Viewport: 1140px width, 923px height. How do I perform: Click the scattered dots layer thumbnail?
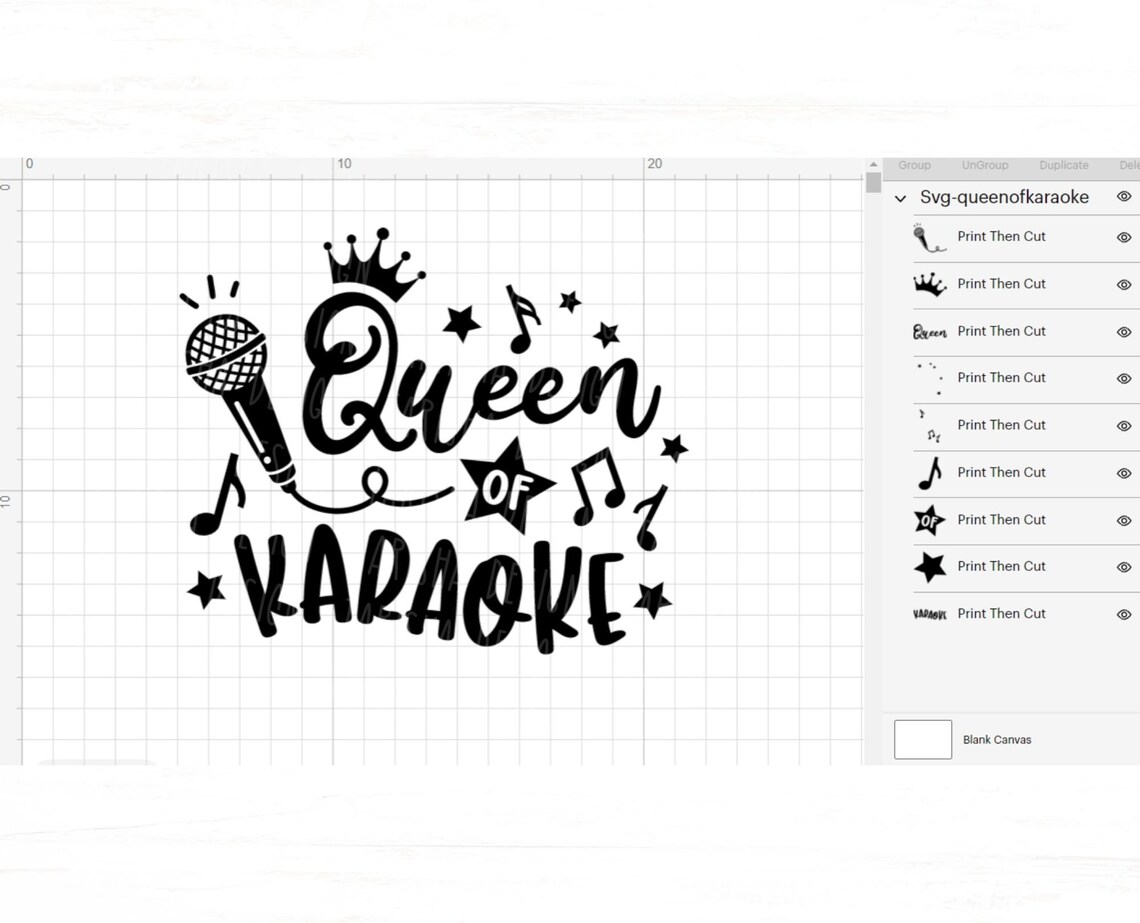pyautogui.click(x=929, y=378)
